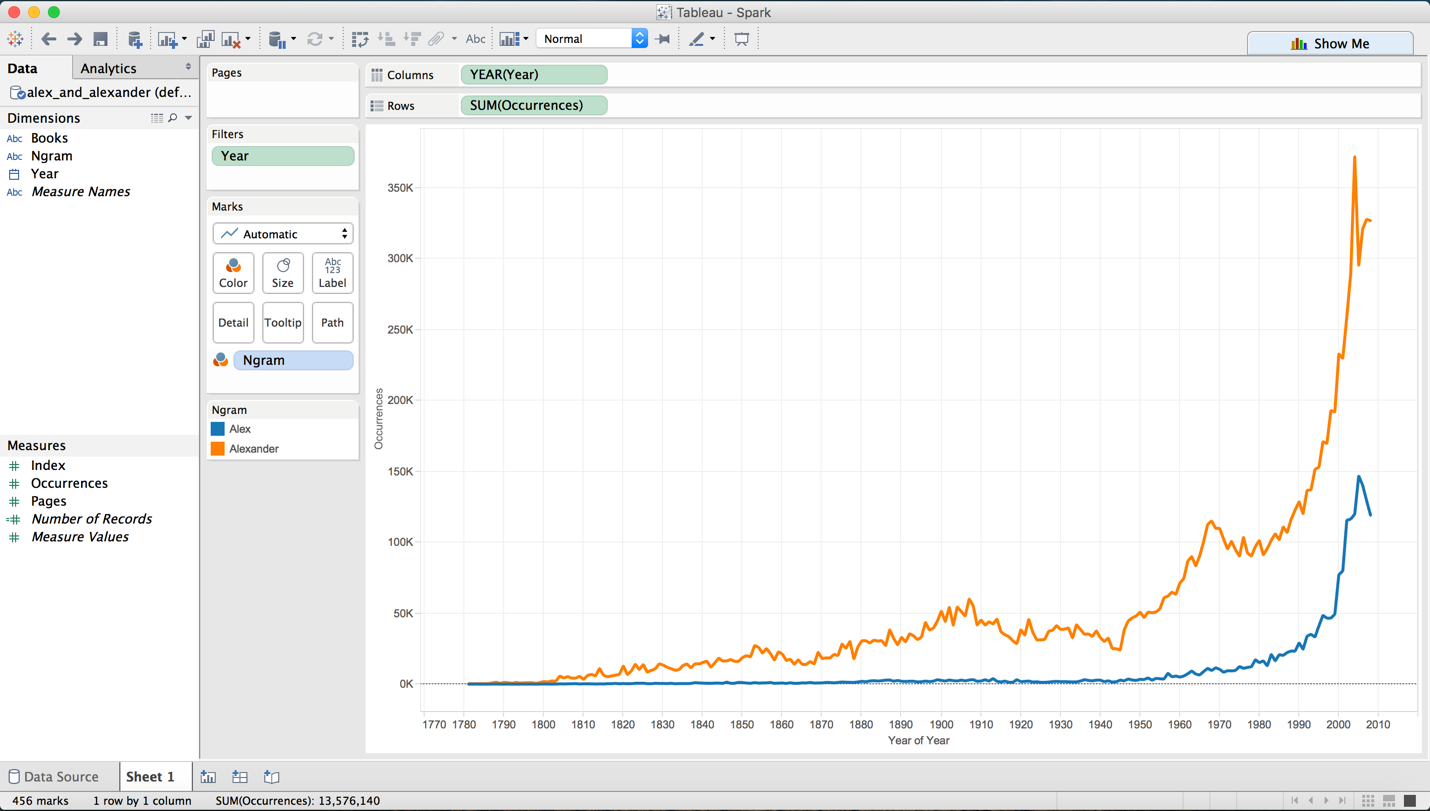Open the Data Source tab

(x=54, y=777)
